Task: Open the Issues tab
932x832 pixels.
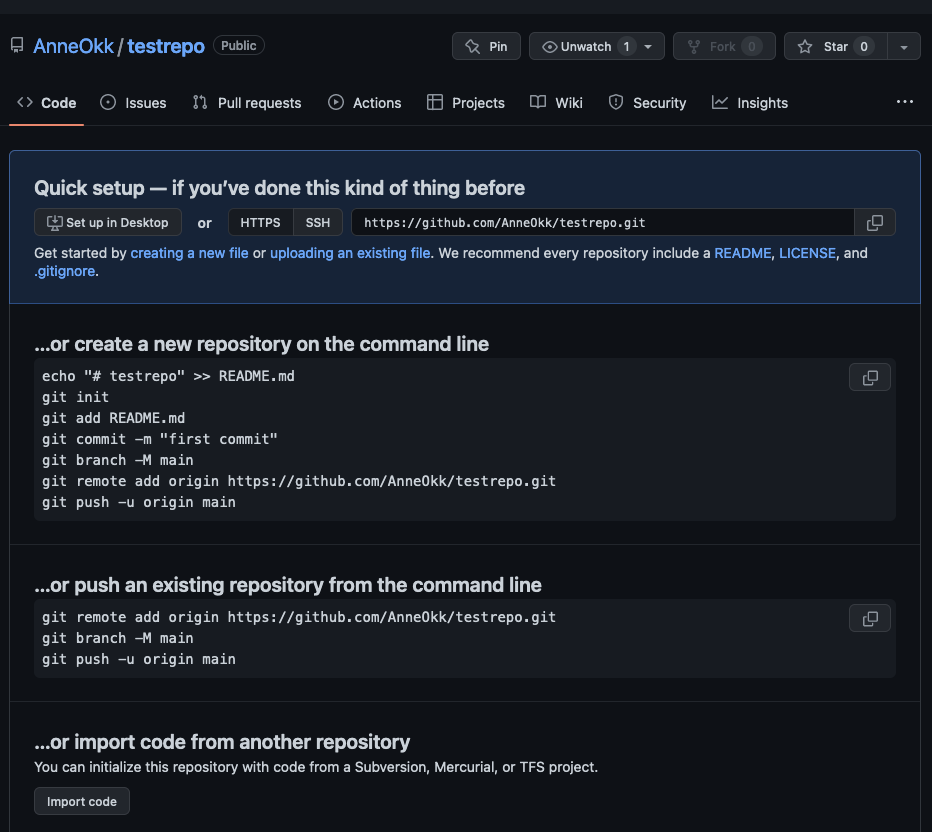Action: click(x=133, y=103)
